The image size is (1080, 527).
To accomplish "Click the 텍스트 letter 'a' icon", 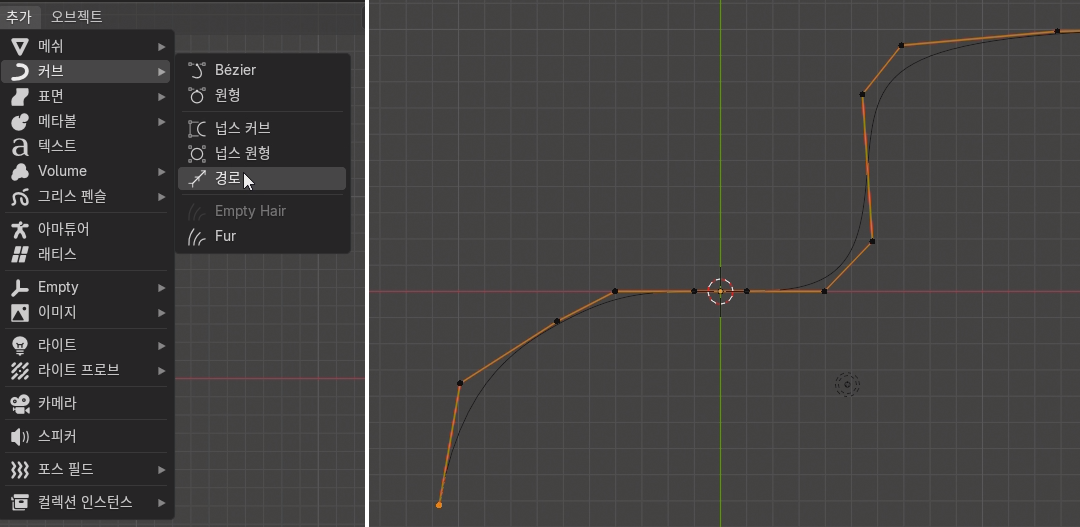I will point(20,147).
